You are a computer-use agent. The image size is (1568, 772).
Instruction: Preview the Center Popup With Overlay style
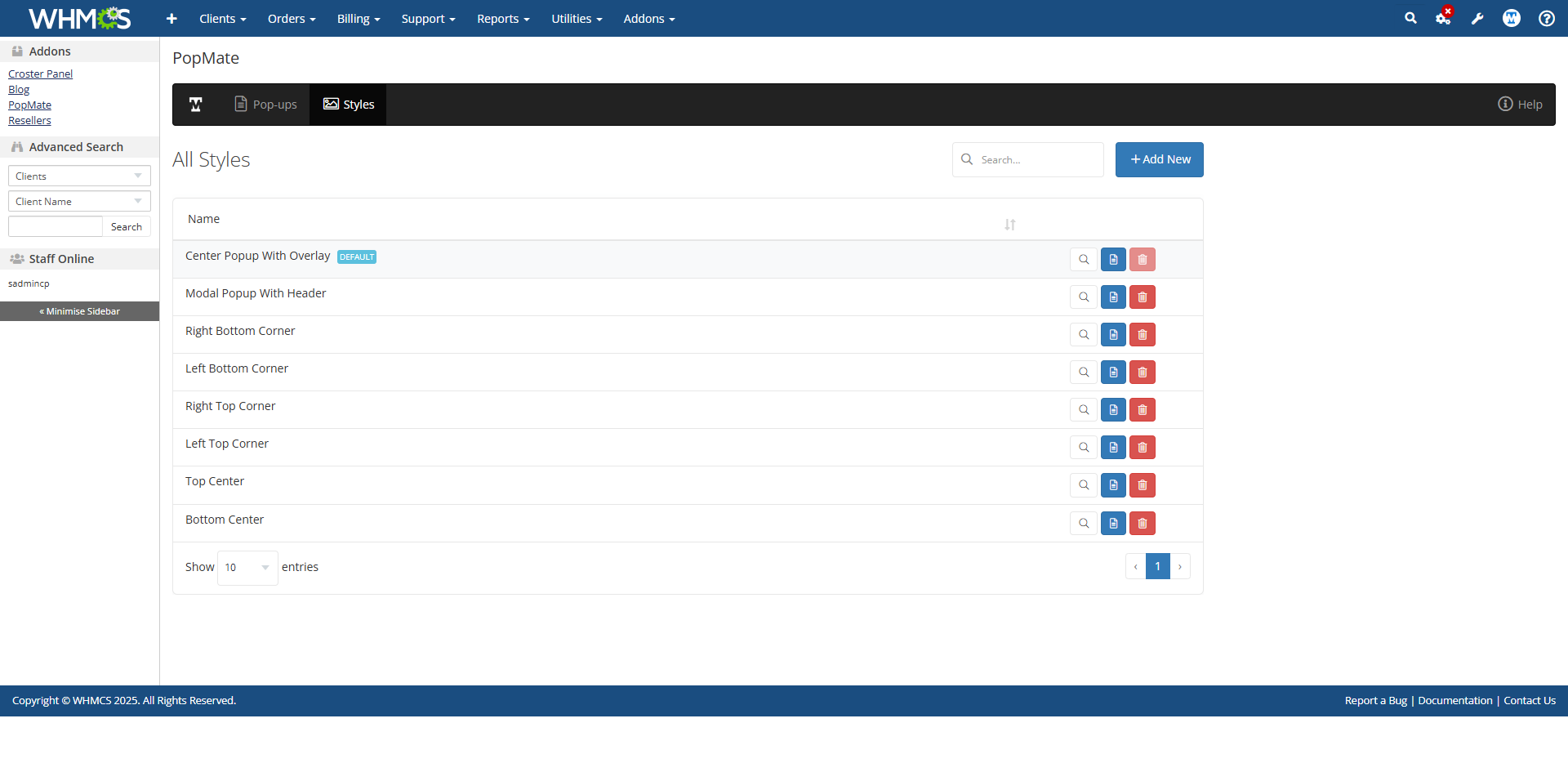click(x=1084, y=260)
